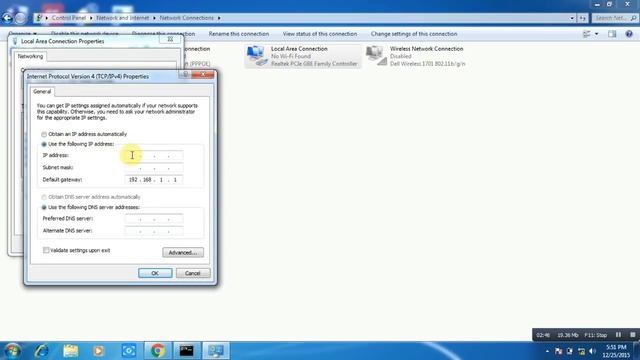Show hidden tray icons arrow
This screenshot has width=640, height=360.
click(x=547, y=351)
